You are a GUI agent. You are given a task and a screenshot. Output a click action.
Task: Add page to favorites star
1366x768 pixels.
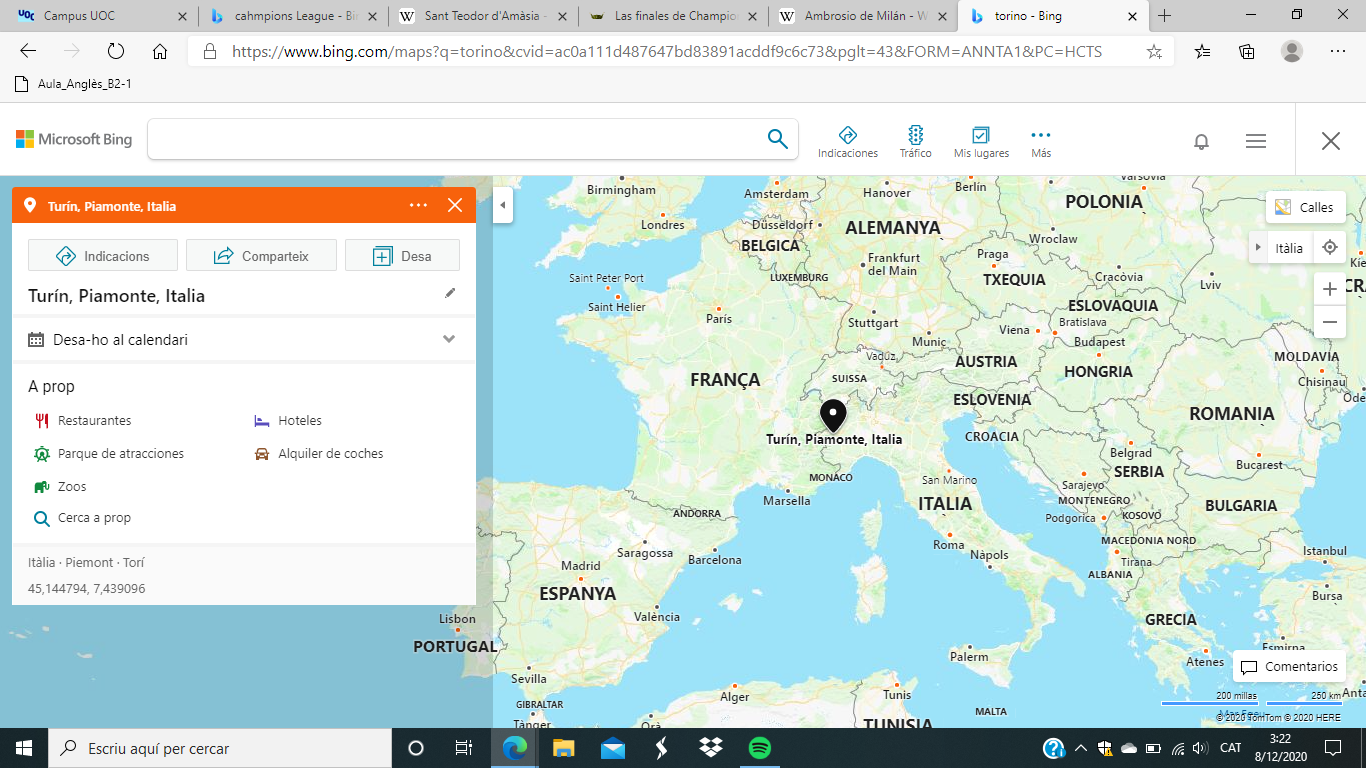pyautogui.click(x=1154, y=51)
